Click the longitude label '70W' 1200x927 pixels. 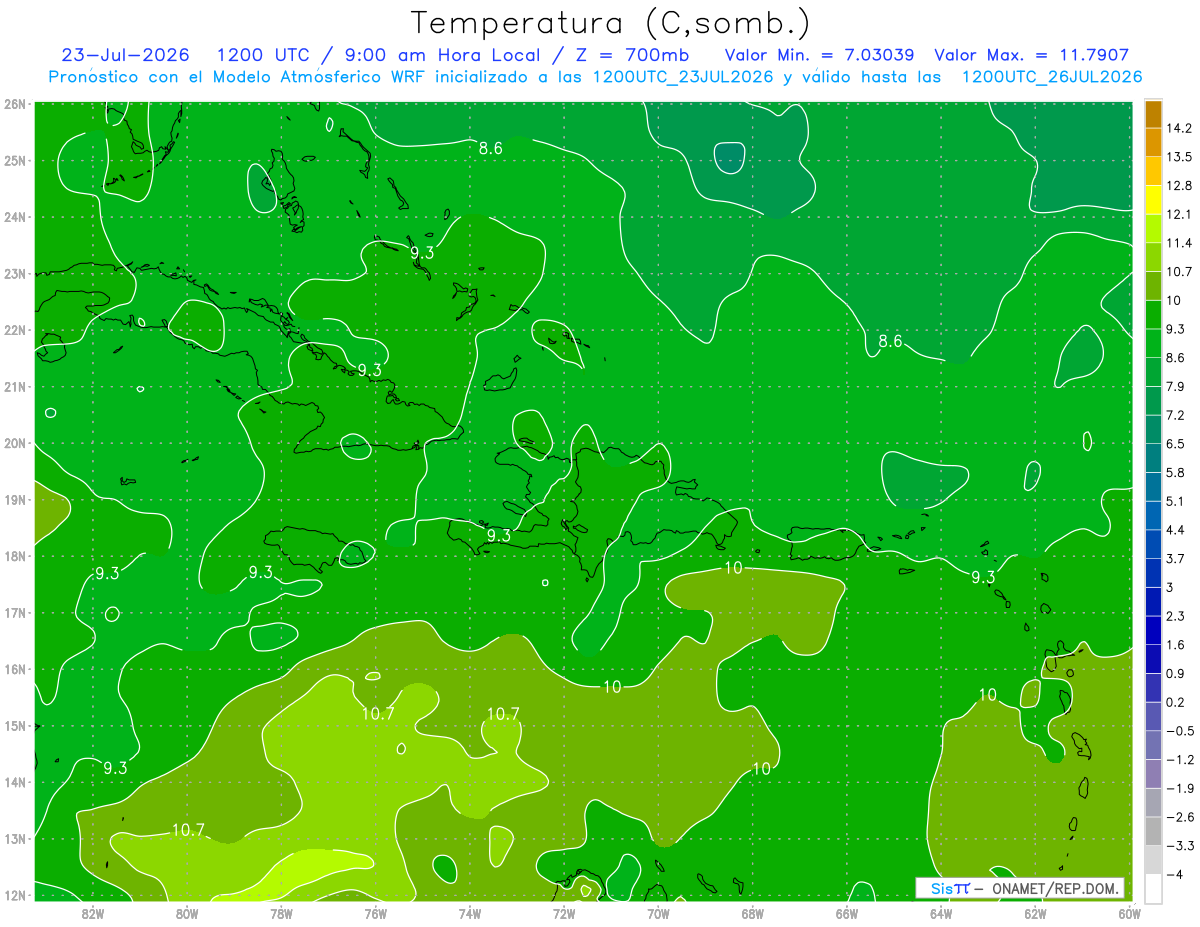(x=658, y=913)
